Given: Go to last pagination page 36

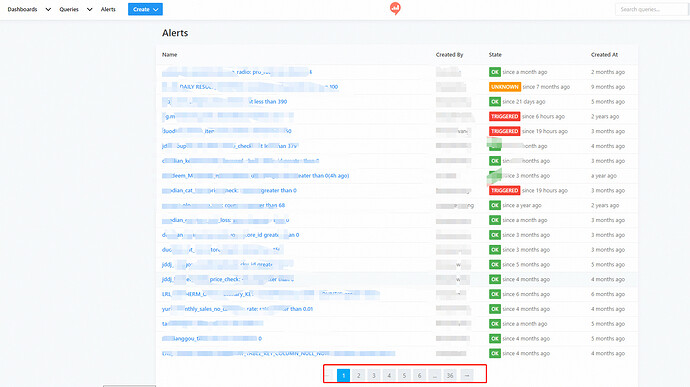Looking at the screenshot, I should tap(450, 376).
